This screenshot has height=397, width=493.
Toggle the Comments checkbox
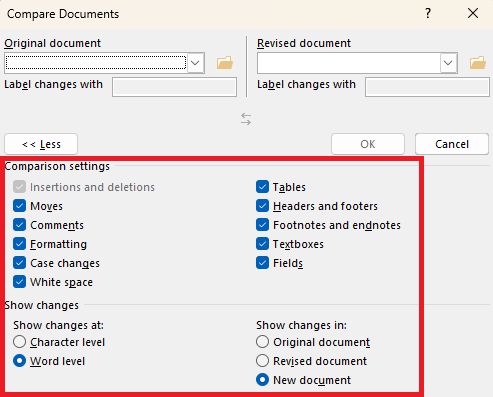[x=20, y=225]
